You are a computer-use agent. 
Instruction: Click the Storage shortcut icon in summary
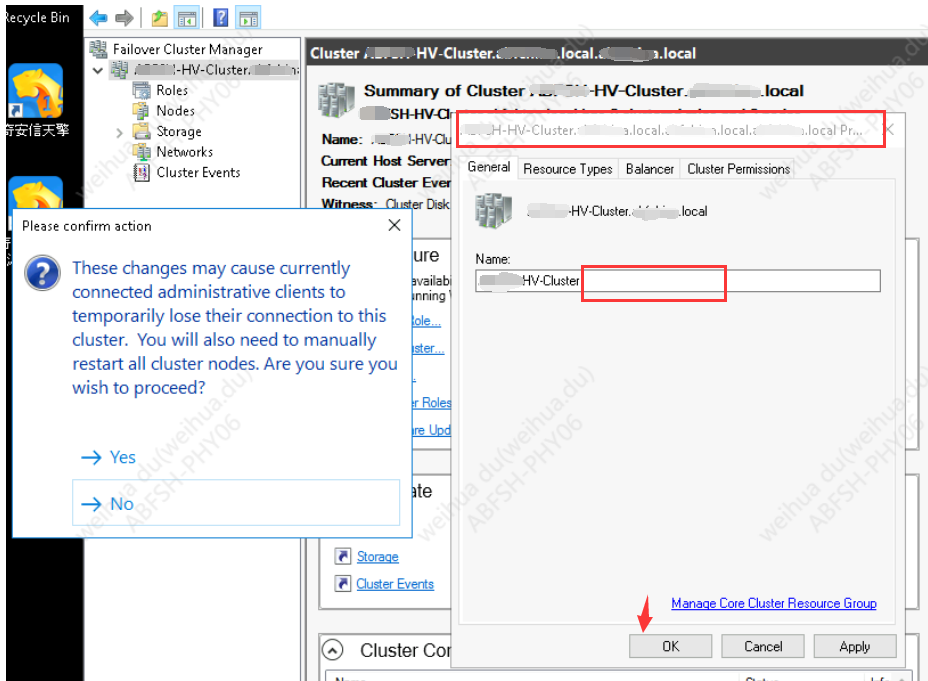(x=343, y=556)
